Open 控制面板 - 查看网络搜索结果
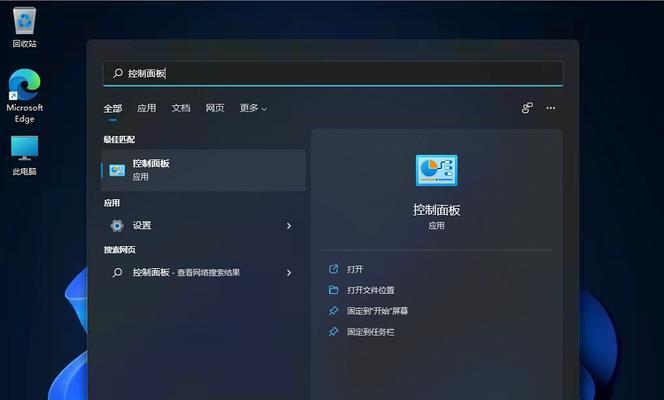 (x=204, y=273)
